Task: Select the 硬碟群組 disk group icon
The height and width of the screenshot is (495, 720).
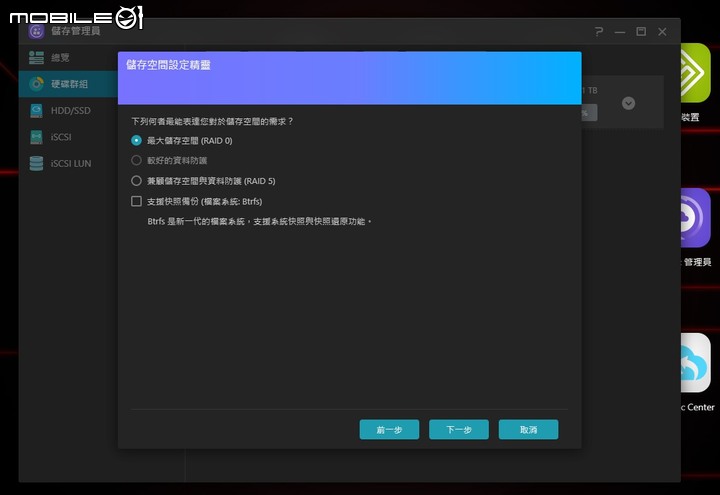Action: (x=36, y=84)
